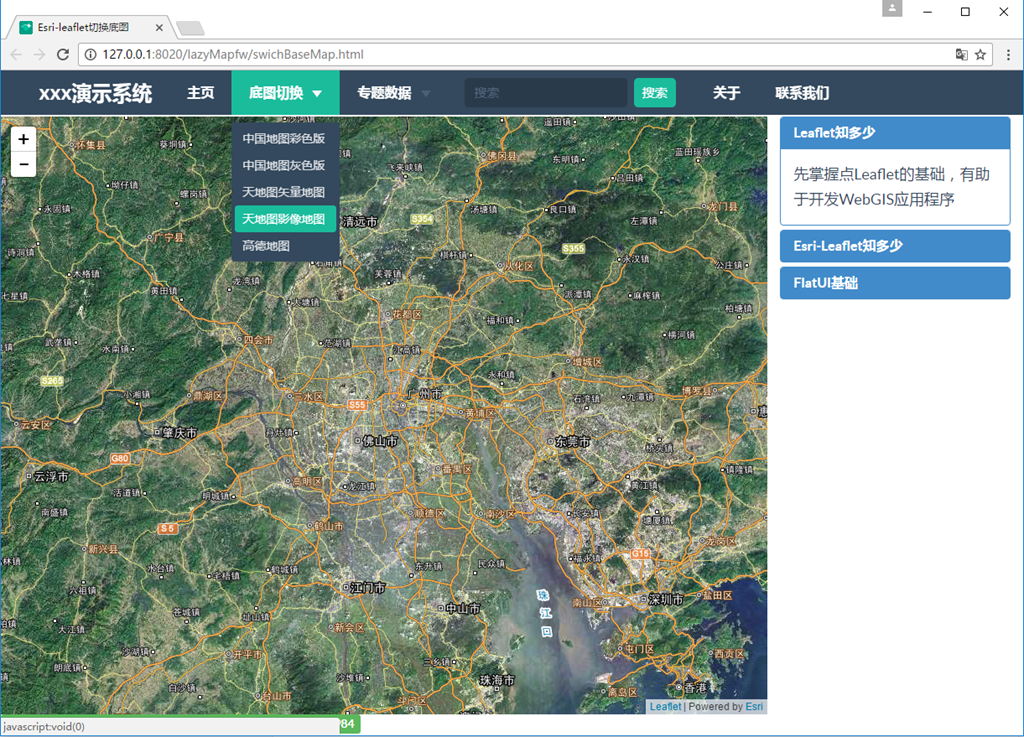Click the 佛山市 label on map
This screenshot has width=1024, height=737.
(x=380, y=441)
